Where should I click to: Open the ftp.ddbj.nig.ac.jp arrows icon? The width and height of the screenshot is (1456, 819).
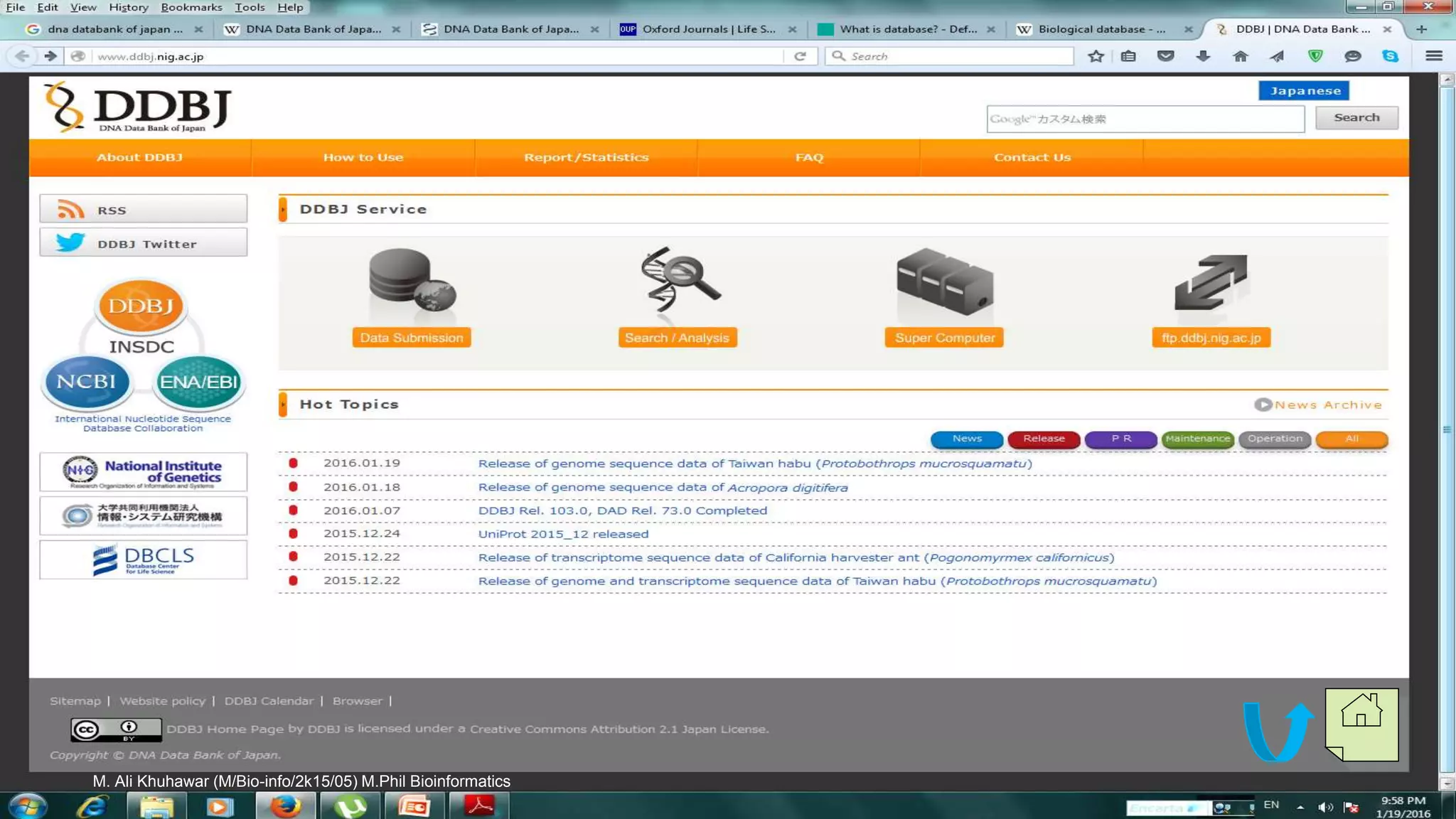(1211, 282)
